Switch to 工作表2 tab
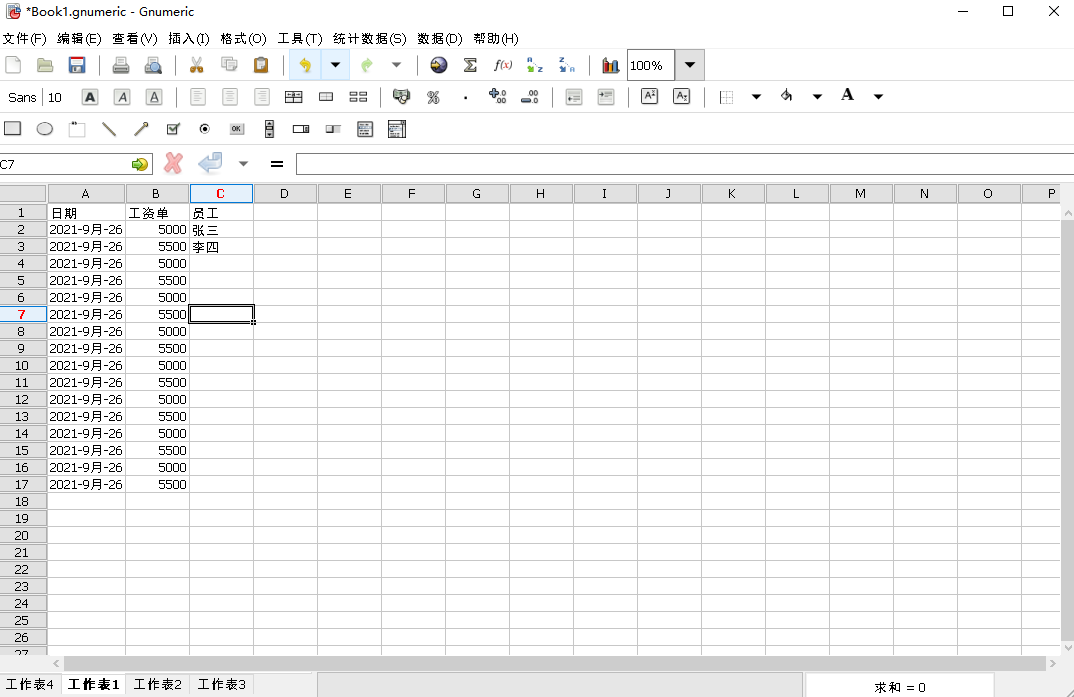This screenshot has height=697, width=1074. point(158,684)
